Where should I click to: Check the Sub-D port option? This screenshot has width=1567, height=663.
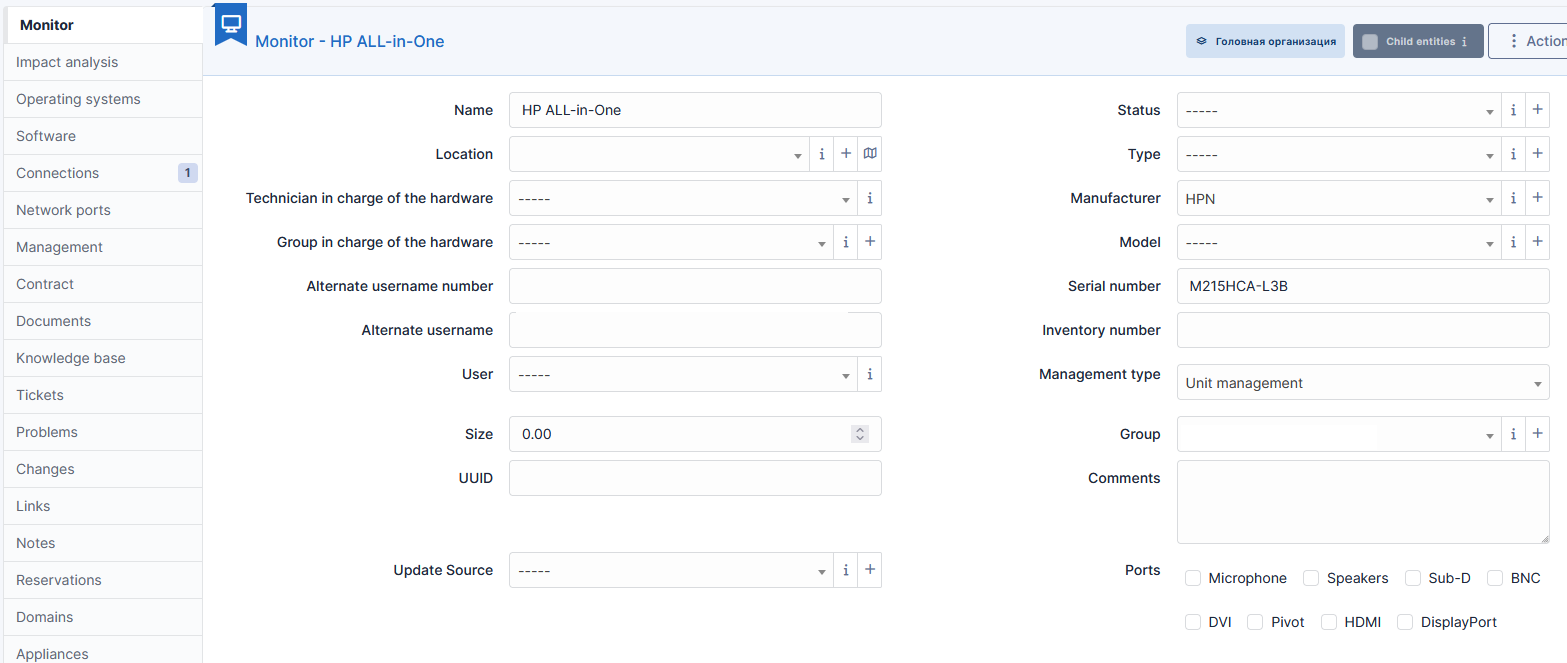point(1413,578)
